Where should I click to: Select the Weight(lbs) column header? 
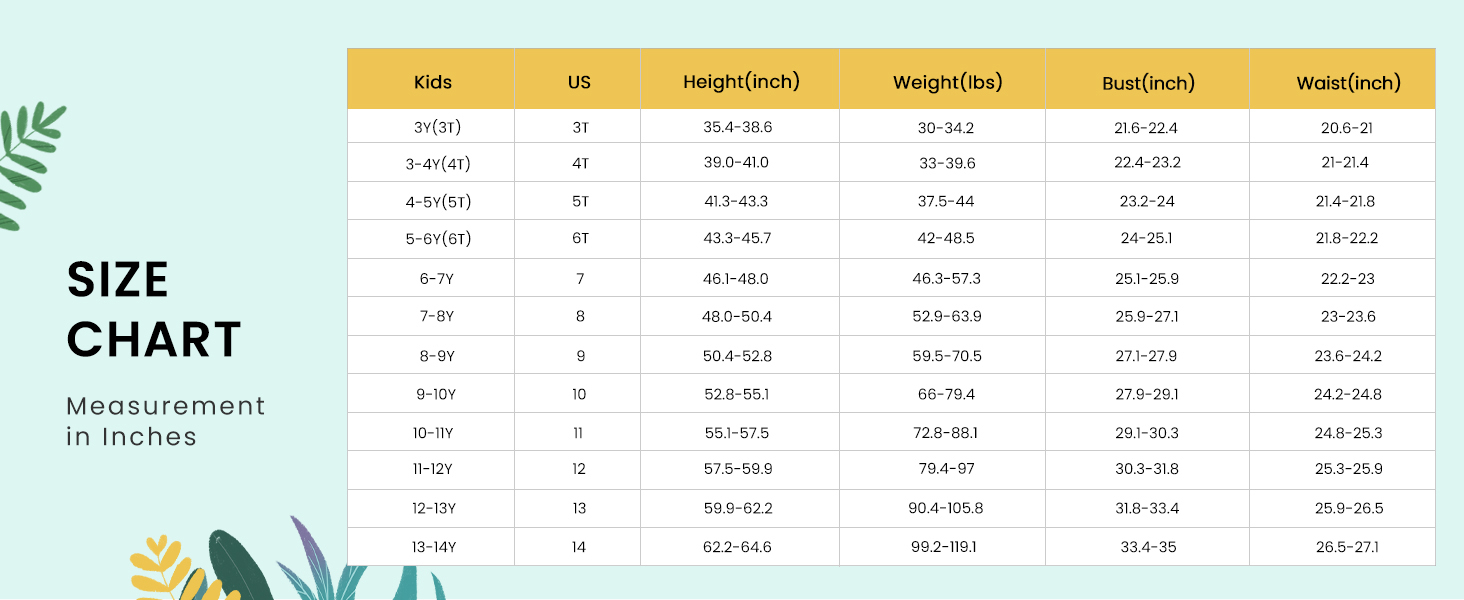click(947, 82)
